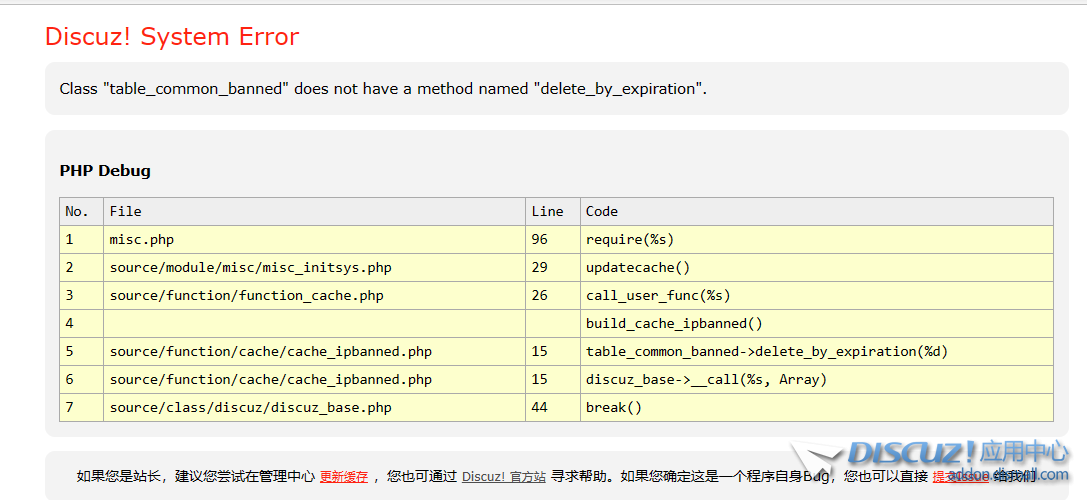The image size is (1087, 500).
Task: Click the 提交issue link at bottom right
Action: coord(960,477)
